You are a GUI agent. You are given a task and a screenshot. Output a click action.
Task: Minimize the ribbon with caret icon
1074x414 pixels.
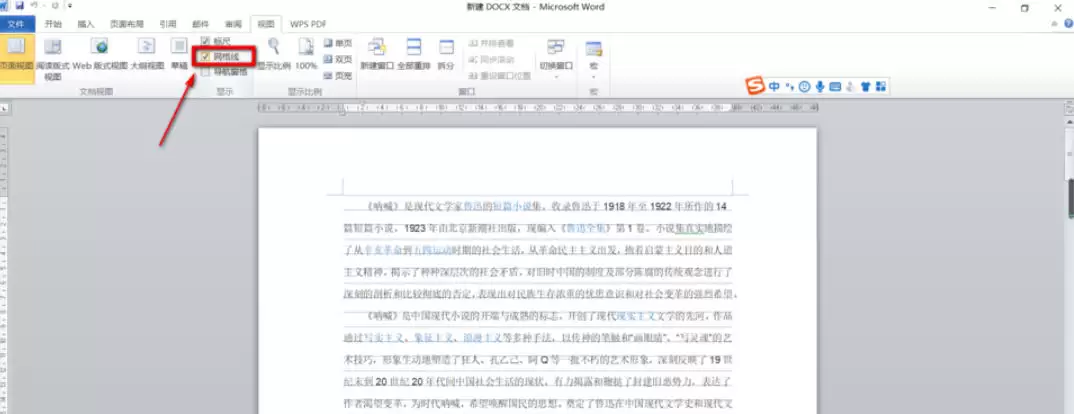(x=1054, y=23)
